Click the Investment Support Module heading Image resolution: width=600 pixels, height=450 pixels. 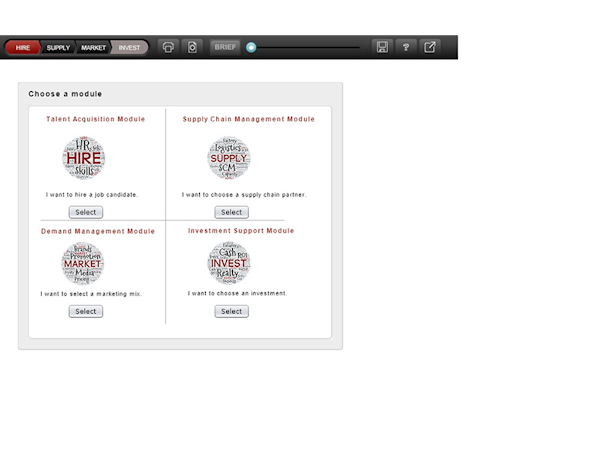(241, 230)
